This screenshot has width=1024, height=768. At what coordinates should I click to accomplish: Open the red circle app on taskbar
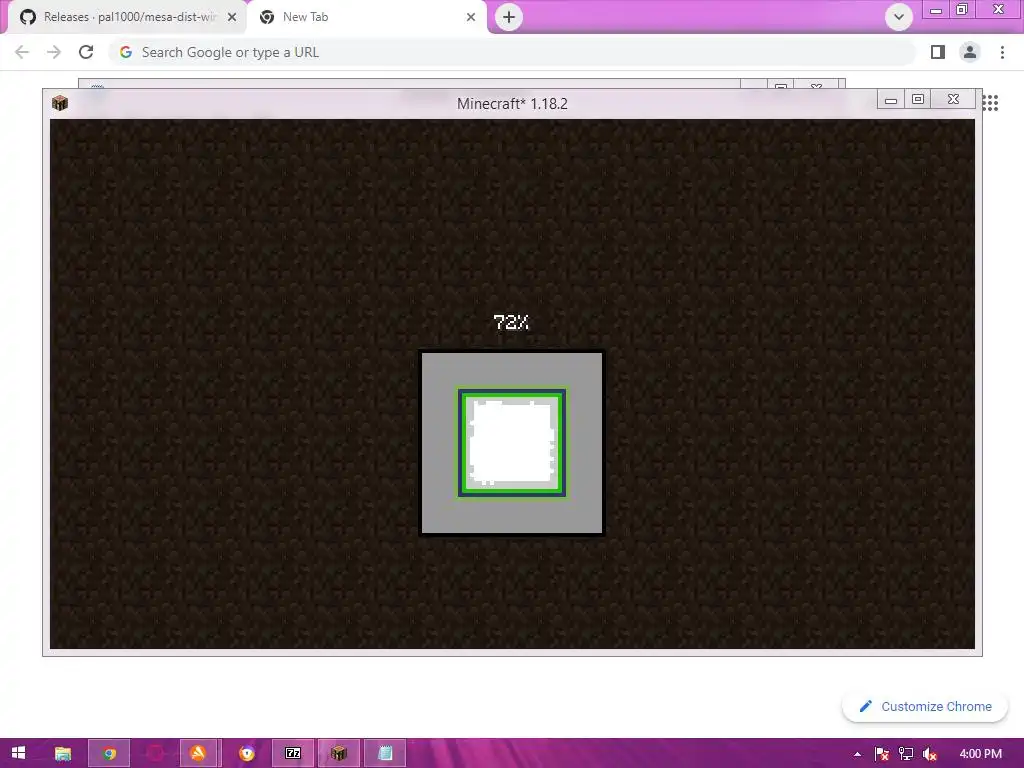pos(155,753)
